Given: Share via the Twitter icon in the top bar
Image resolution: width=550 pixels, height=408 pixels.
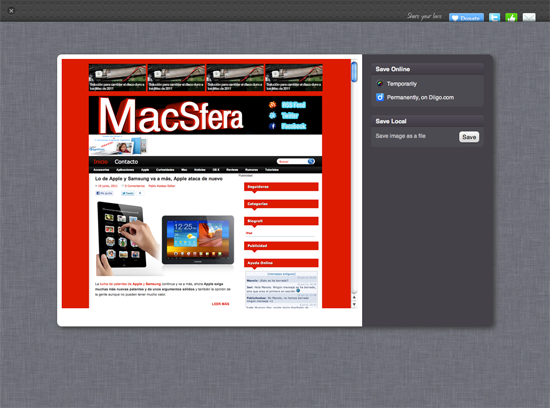Looking at the screenshot, I should (x=494, y=18).
